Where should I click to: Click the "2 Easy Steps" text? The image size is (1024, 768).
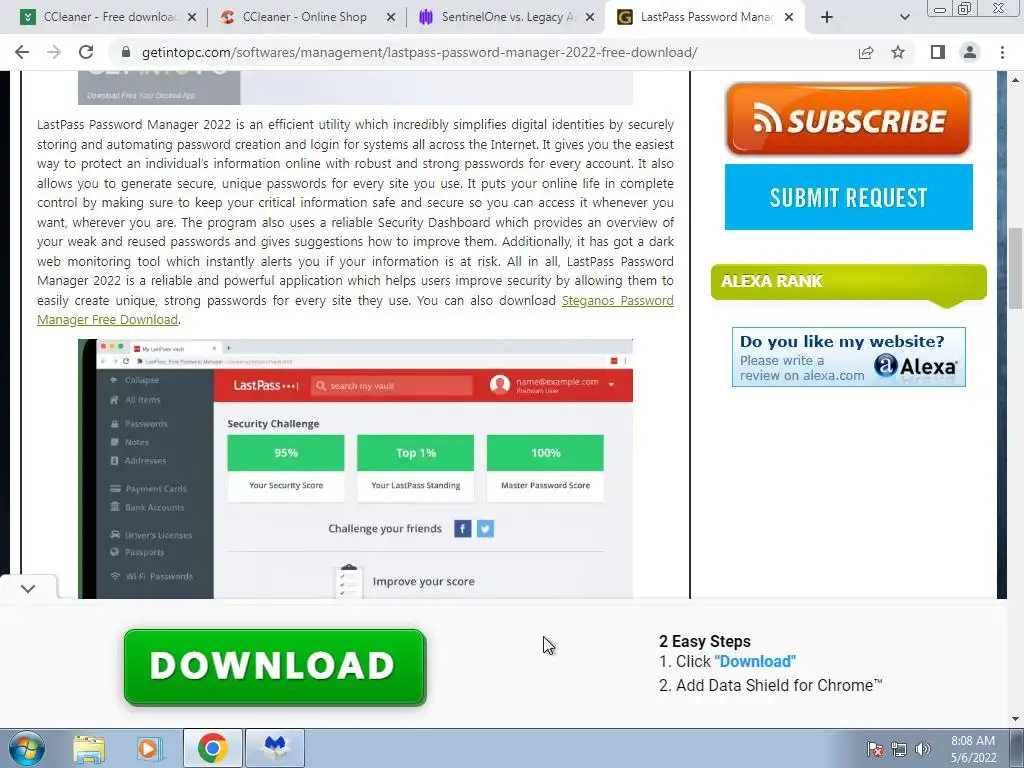705,641
